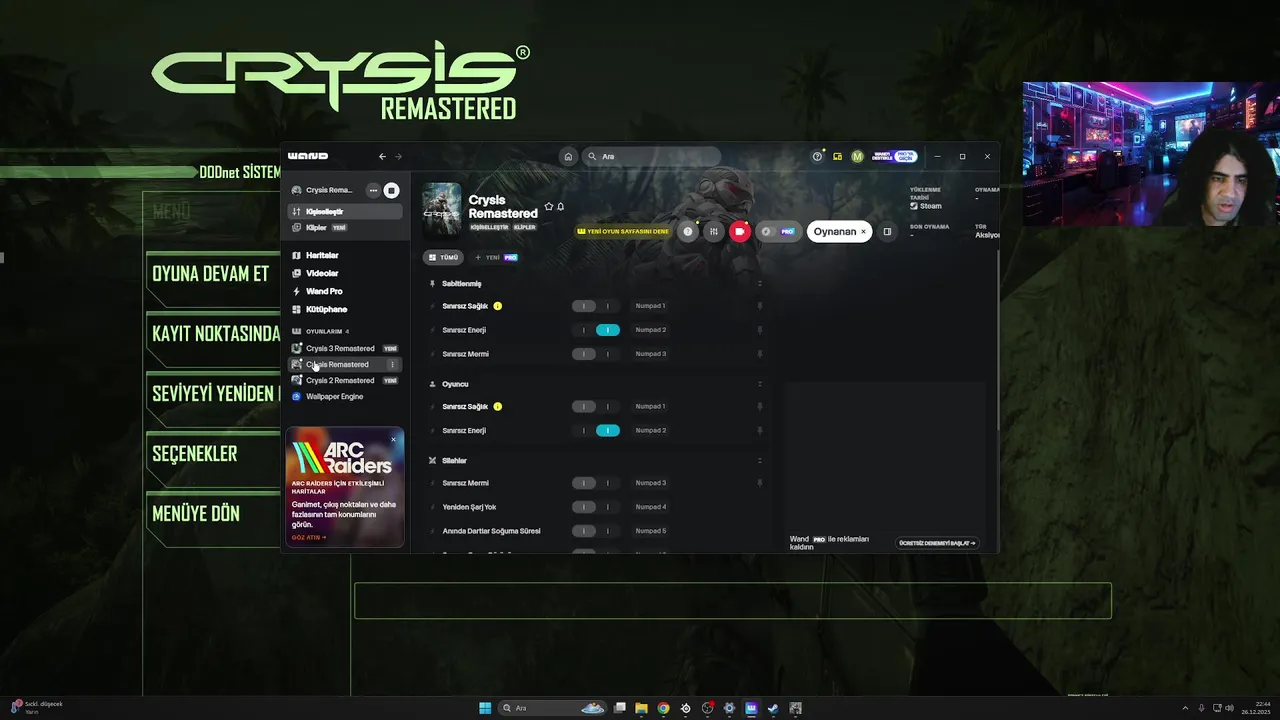Image resolution: width=1280 pixels, height=720 pixels.
Task: Open the overlay icon next to help
Action: click(837, 156)
